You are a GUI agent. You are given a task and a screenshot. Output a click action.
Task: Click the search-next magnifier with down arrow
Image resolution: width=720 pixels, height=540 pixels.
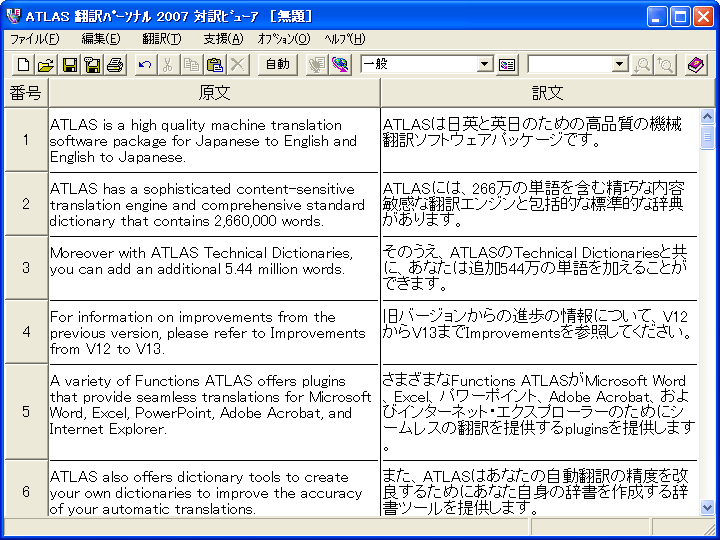pos(642,65)
